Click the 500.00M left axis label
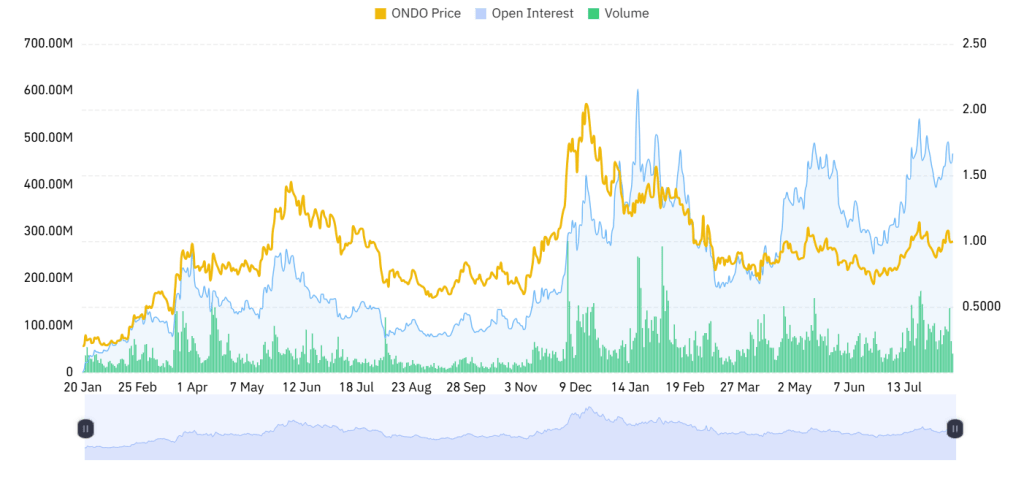The image size is (1024, 493). tap(48, 137)
